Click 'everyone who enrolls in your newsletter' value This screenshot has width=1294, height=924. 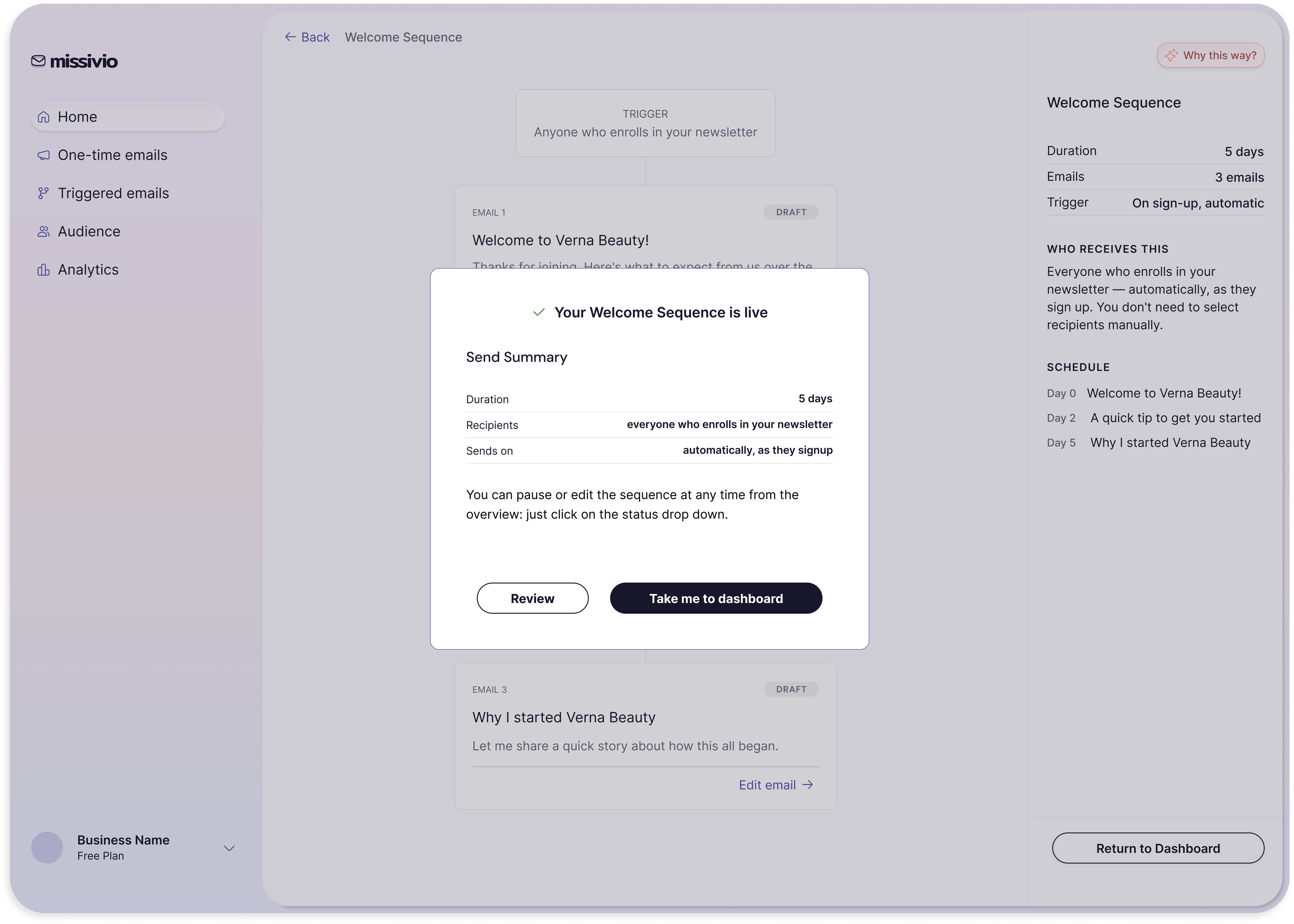tap(730, 424)
